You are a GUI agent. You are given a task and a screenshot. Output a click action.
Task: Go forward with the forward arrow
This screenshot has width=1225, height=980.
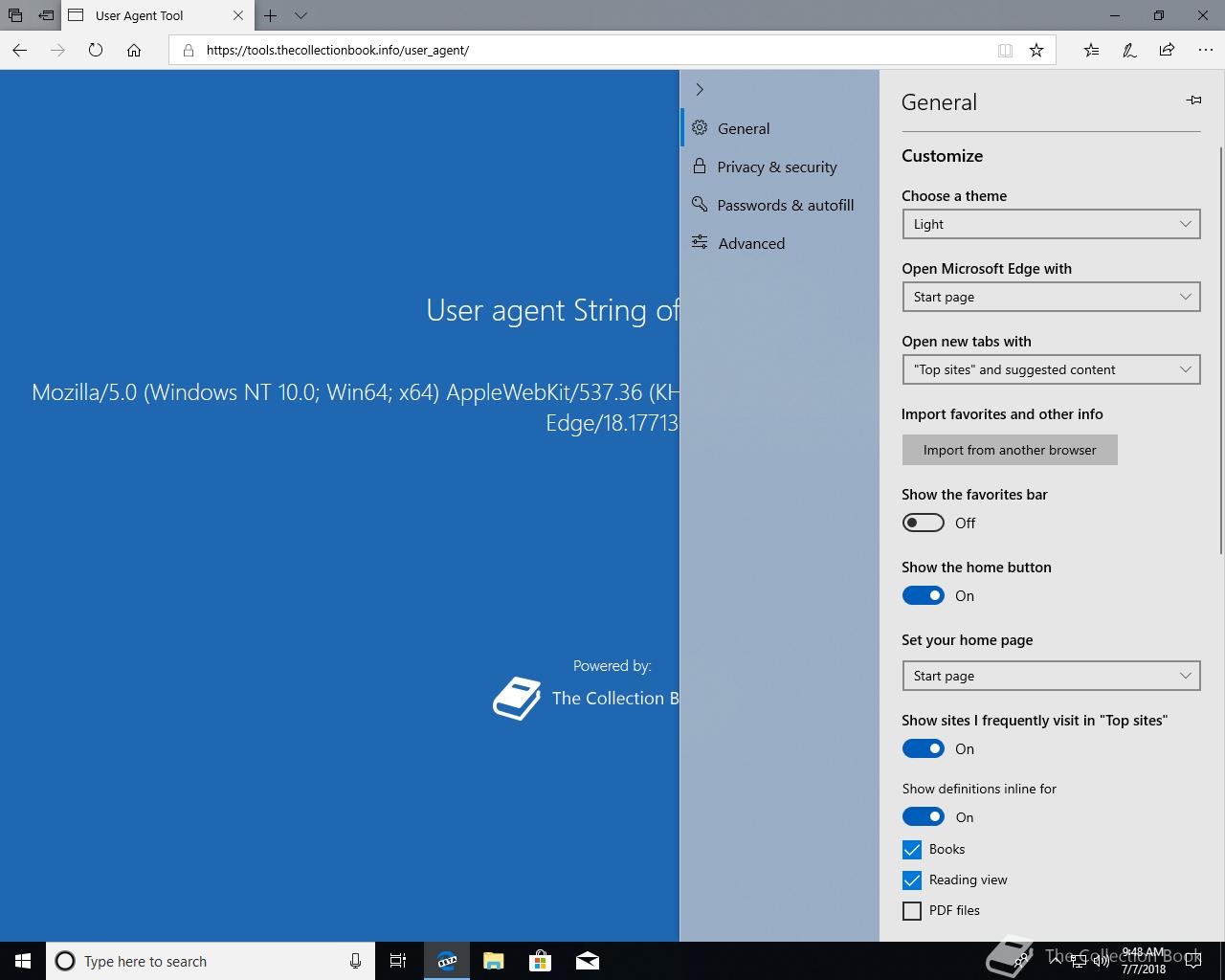[x=57, y=50]
